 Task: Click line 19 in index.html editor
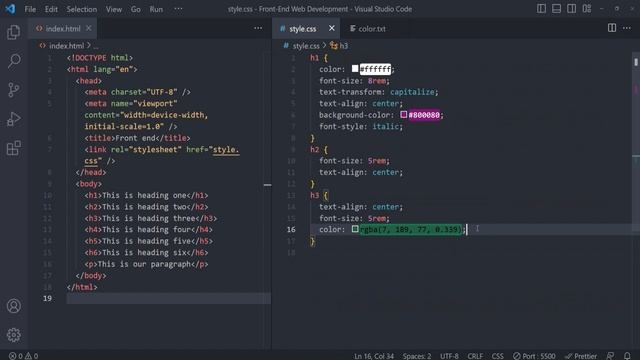(x=168, y=298)
